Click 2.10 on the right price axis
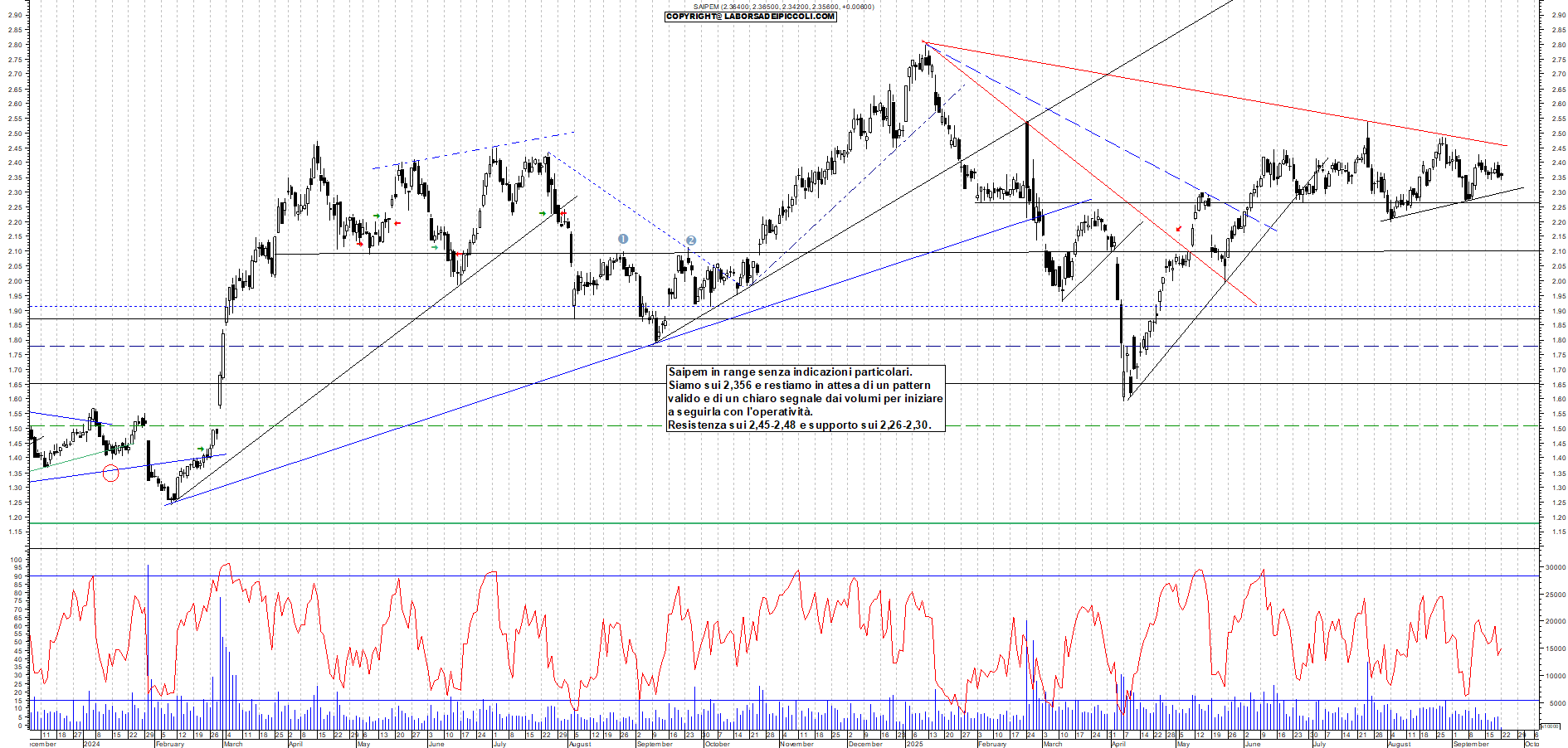The image size is (1568, 748). pos(1558,251)
